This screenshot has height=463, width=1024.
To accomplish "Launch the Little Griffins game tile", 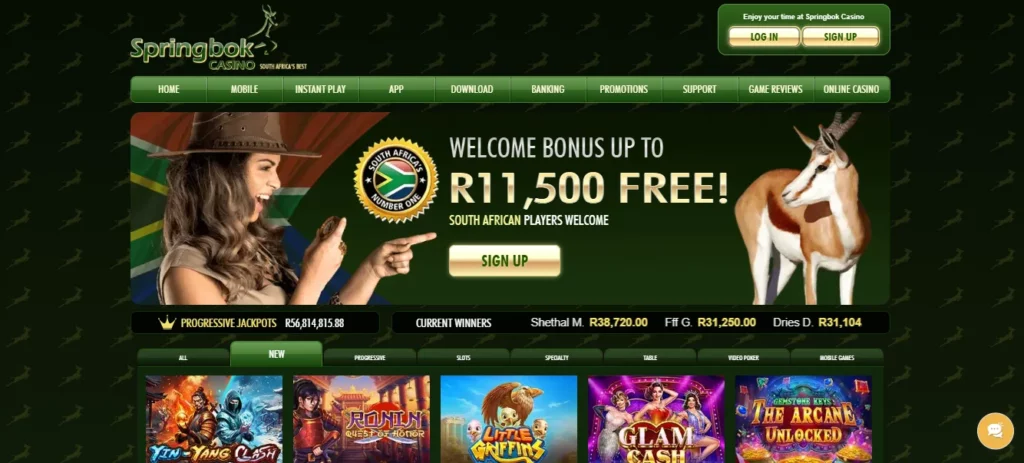I will coord(509,419).
